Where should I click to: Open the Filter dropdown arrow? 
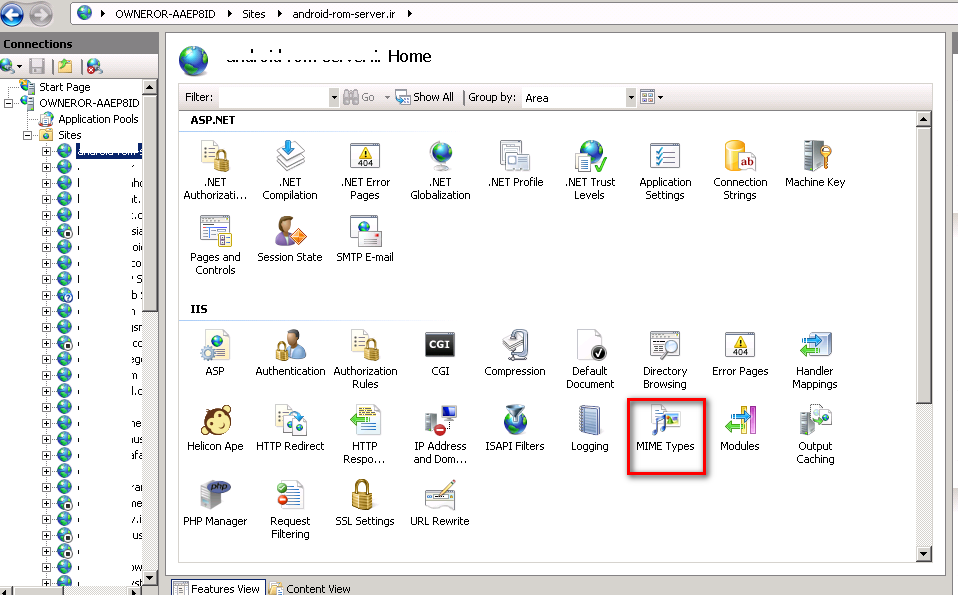tap(334, 98)
